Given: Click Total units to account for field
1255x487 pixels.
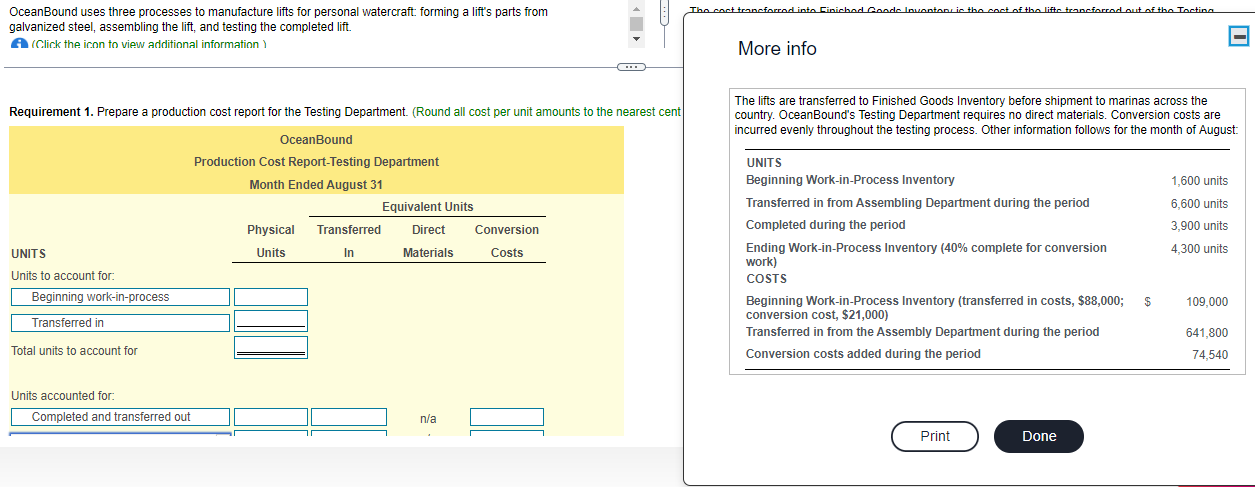Looking at the screenshot, I should click(x=271, y=347).
